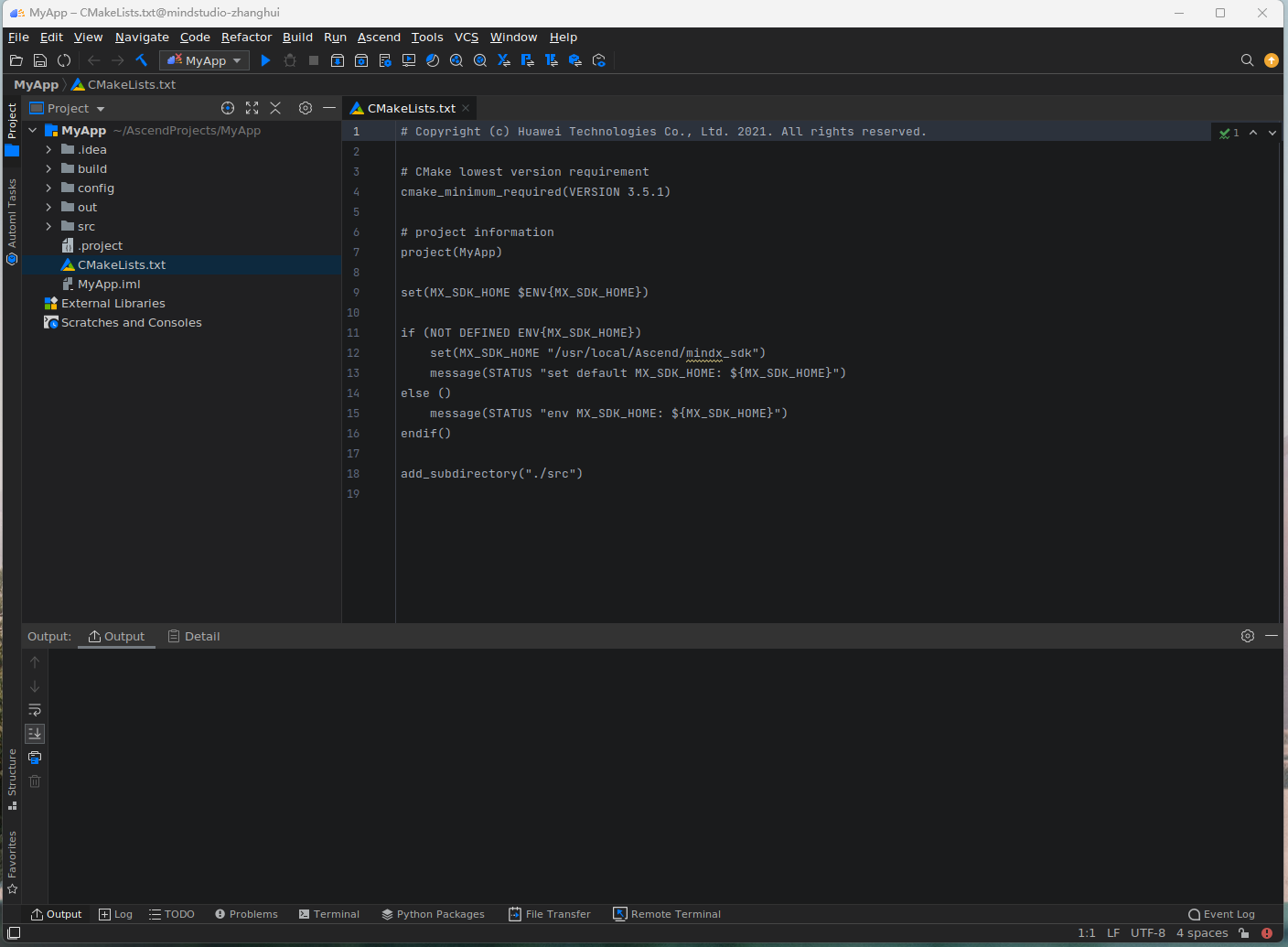Open the Remote Terminal tool window
1288x947 pixels.
tap(667, 914)
